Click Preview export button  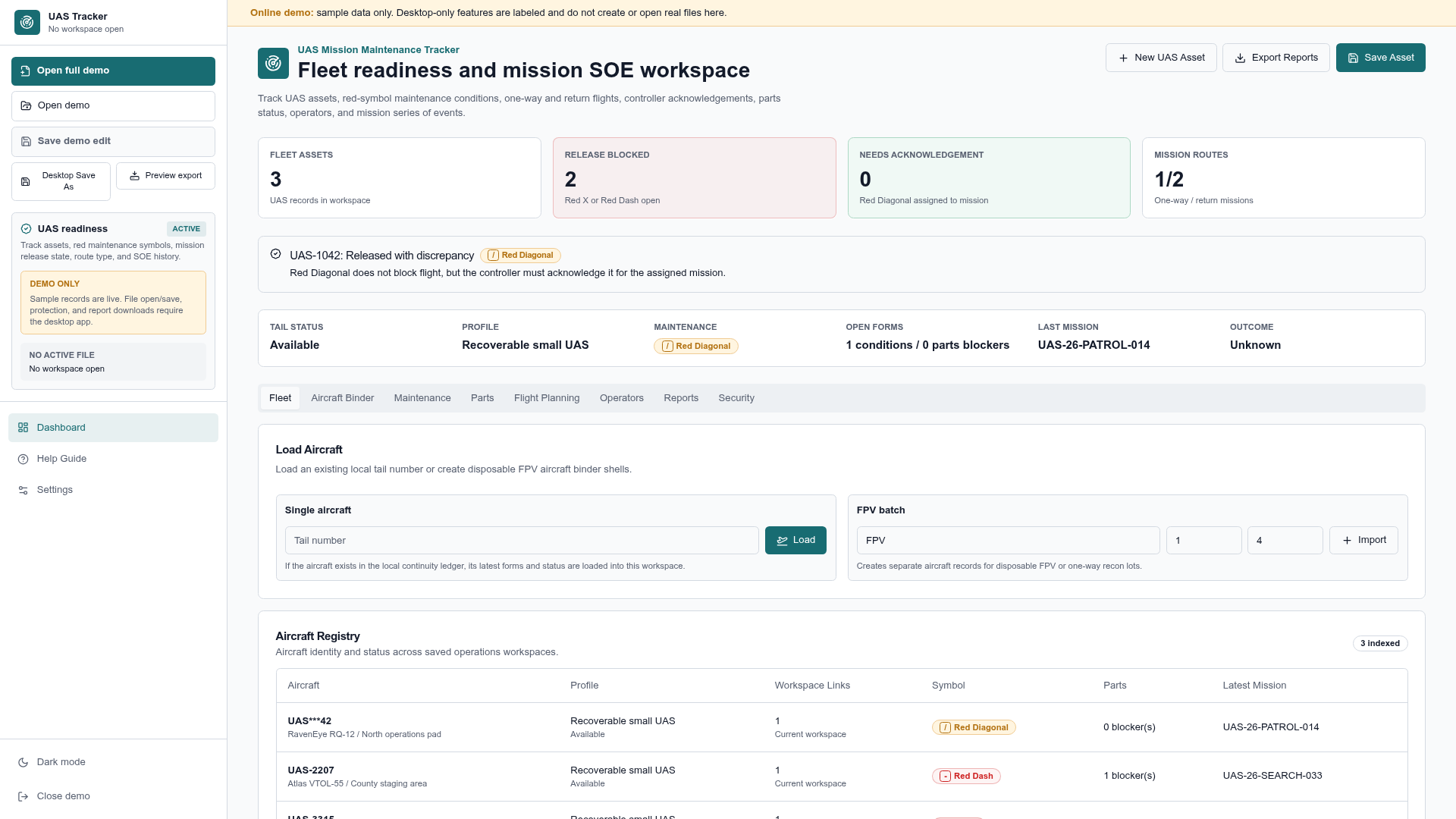(165, 176)
